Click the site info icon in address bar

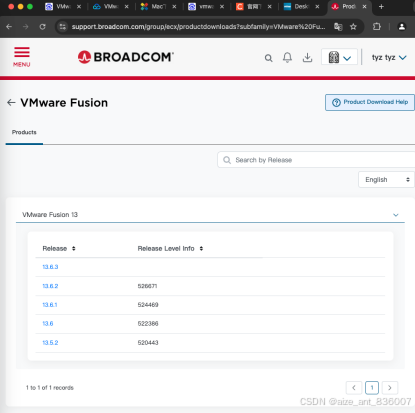click(x=63, y=27)
